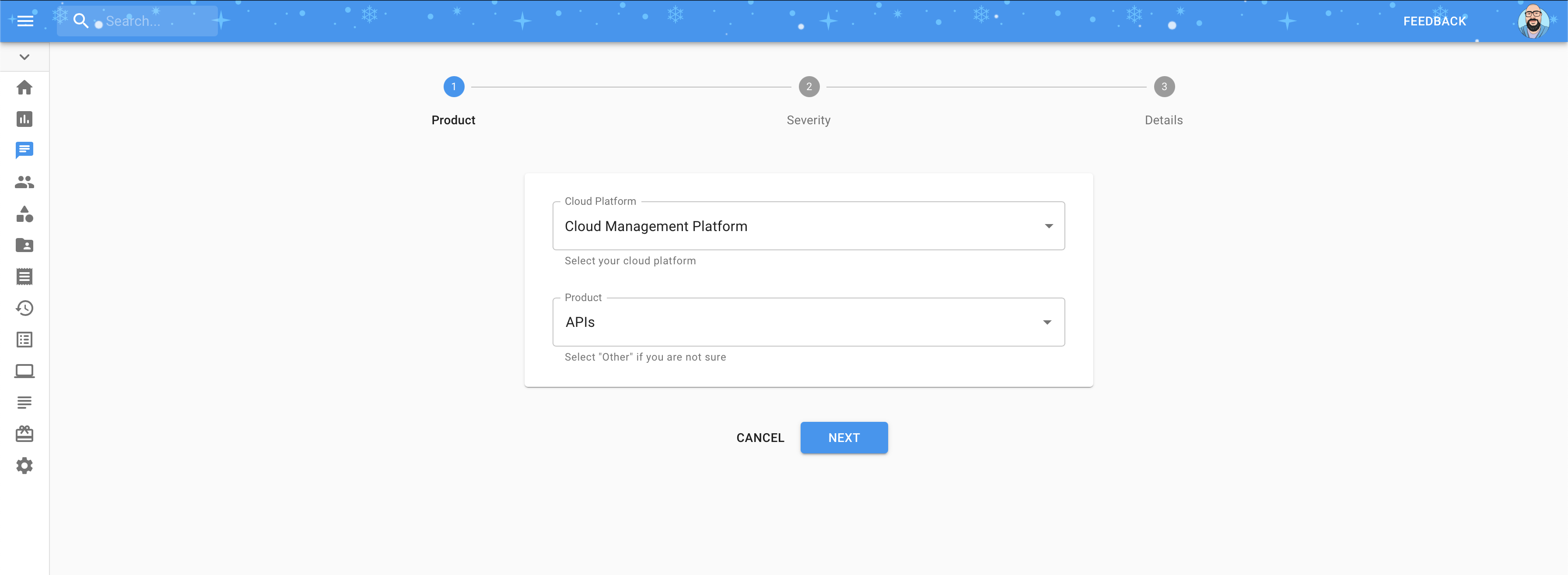Viewport: 1568px width, 575px height.
Task: Open the bar chart dashboard icon
Action: point(24,119)
